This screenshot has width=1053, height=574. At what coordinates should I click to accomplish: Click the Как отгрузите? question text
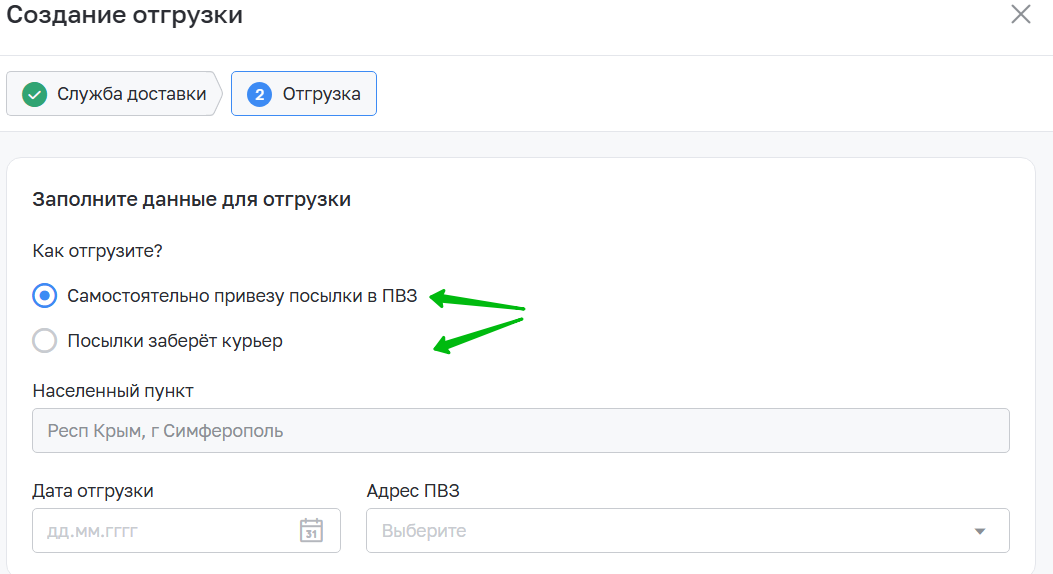click(x=97, y=251)
